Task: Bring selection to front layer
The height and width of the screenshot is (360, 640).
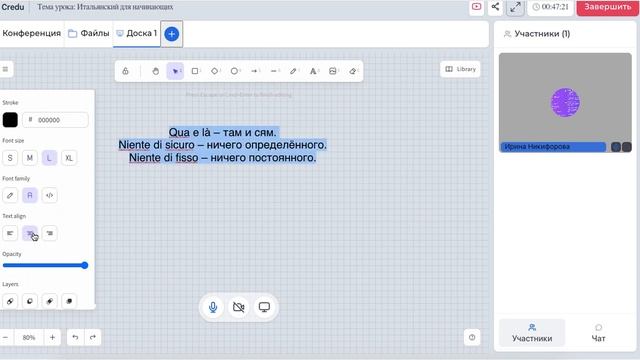Action: (x=69, y=301)
